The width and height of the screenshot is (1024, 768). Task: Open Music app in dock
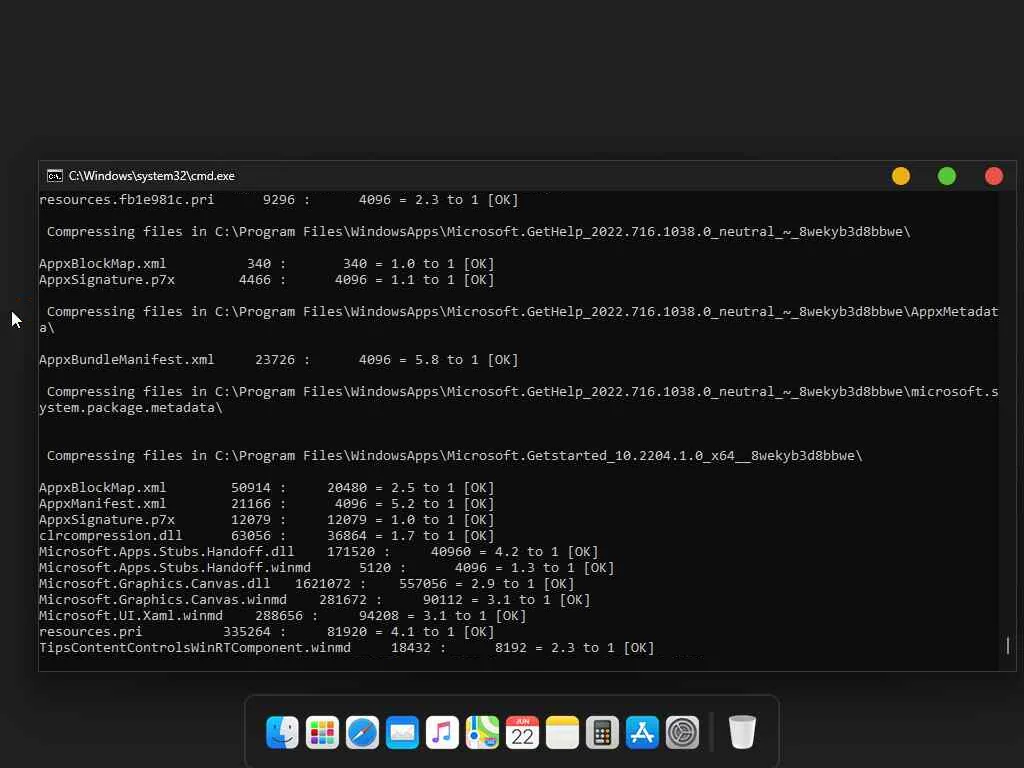[x=442, y=732]
